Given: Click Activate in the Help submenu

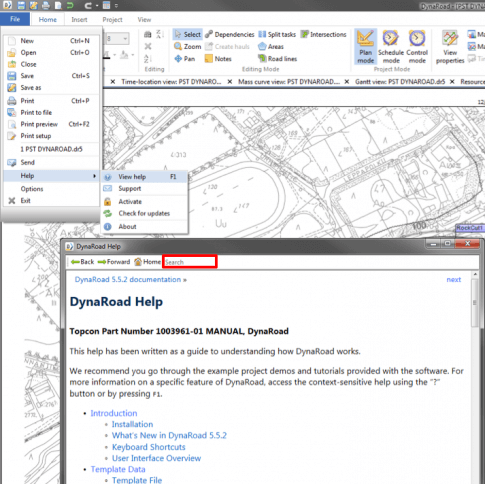Looking at the screenshot, I should [x=144, y=201].
